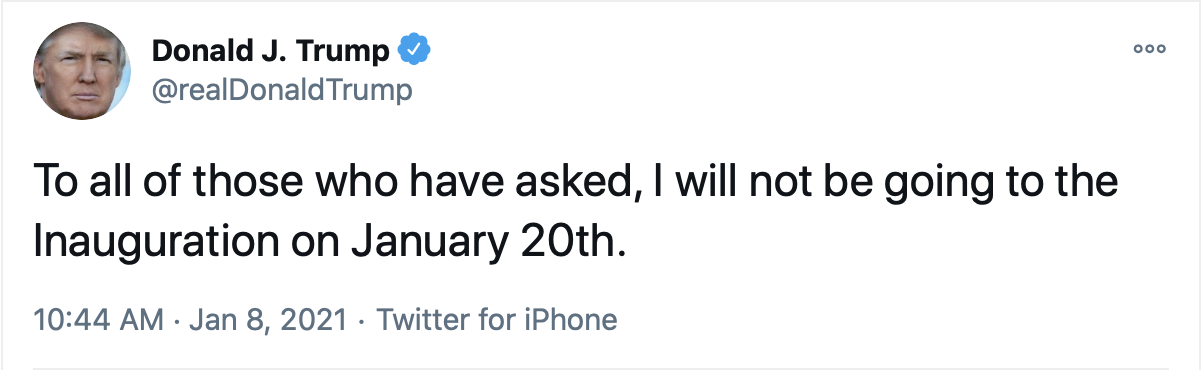
Task: Open Donald J. Trump's profile picture
Action: click(82, 71)
